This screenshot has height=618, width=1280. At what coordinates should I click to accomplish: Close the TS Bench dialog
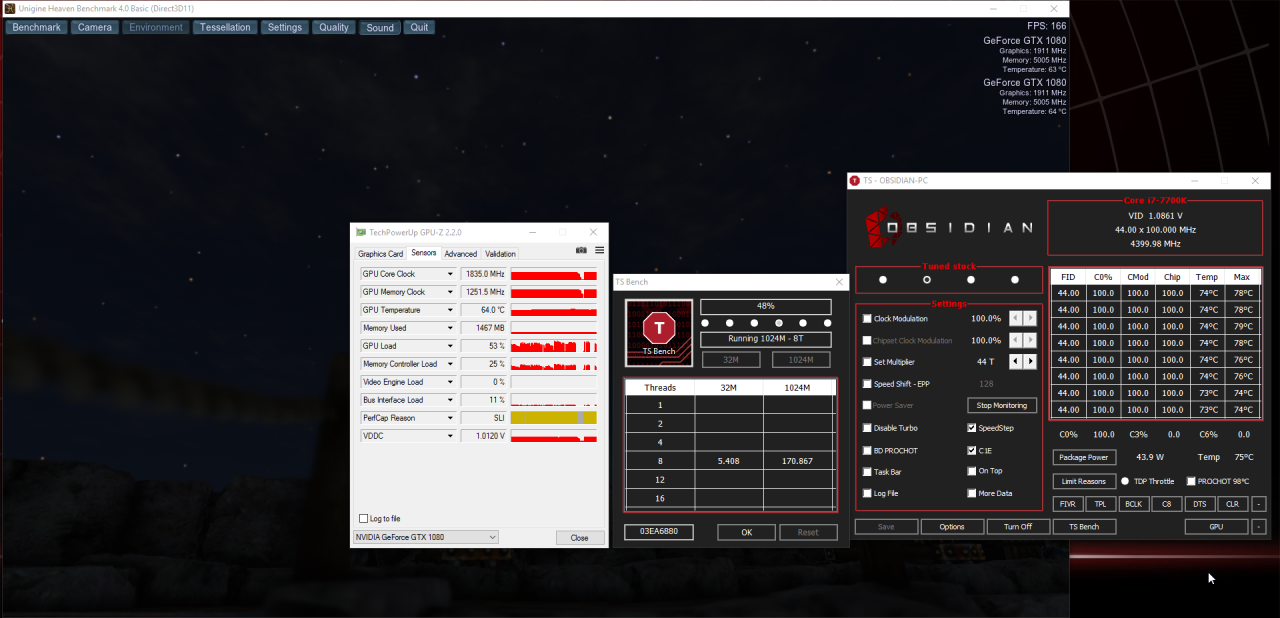[838, 283]
